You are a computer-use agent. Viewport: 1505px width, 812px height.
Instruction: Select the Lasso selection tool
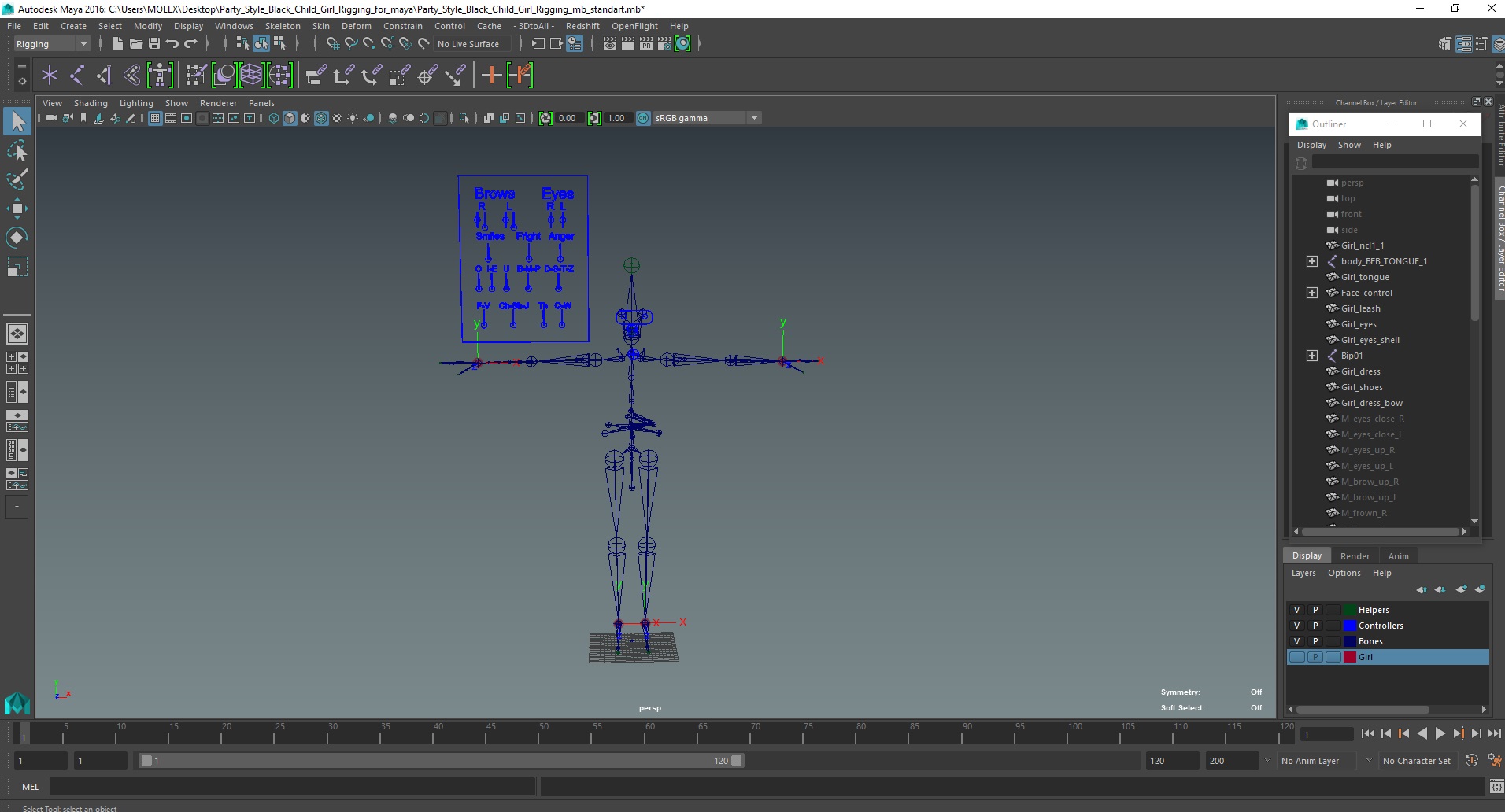(17, 150)
